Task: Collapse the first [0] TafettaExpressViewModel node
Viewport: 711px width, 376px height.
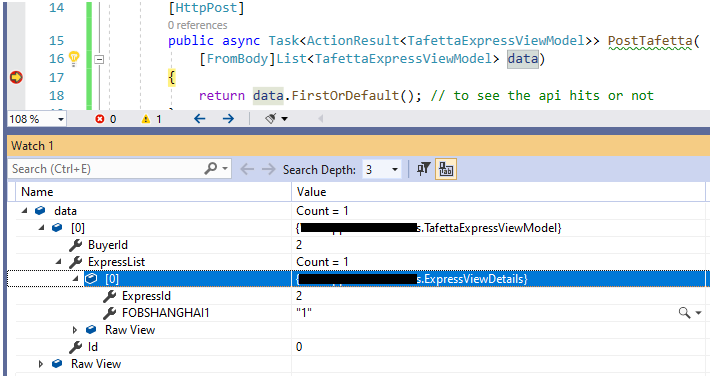Action: (42, 228)
